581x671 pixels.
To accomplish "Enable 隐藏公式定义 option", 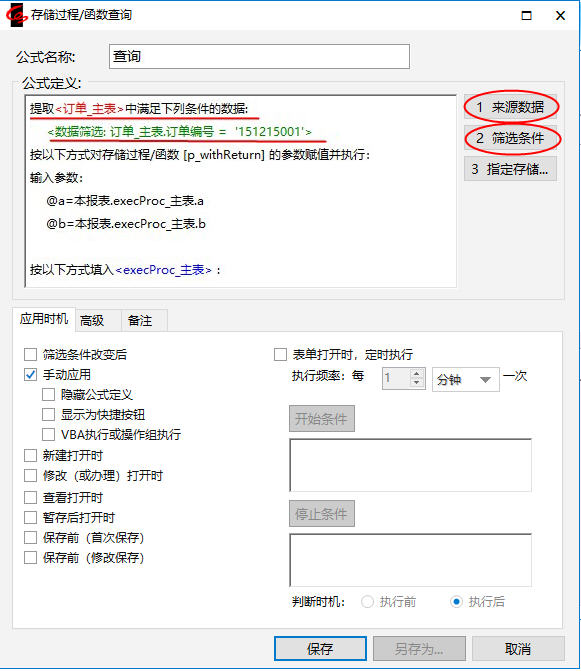I will pyautogui.click(x=48, y=395).
